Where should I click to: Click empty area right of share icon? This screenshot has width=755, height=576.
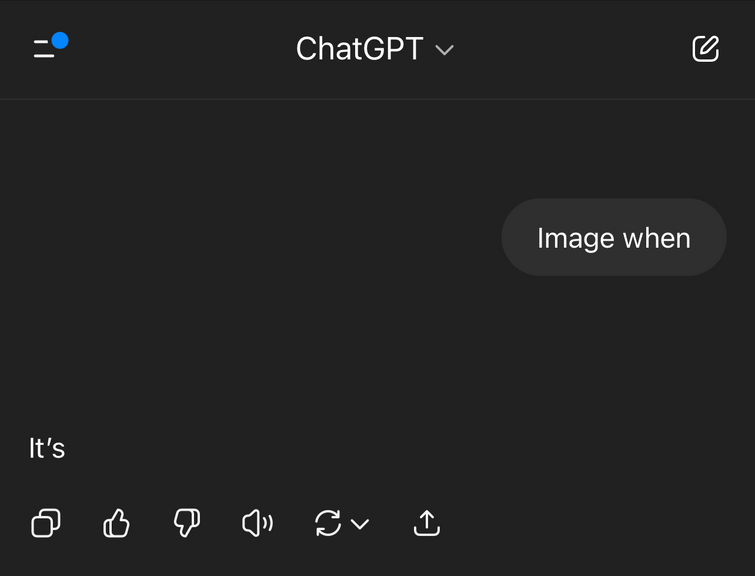pos(597,523)
